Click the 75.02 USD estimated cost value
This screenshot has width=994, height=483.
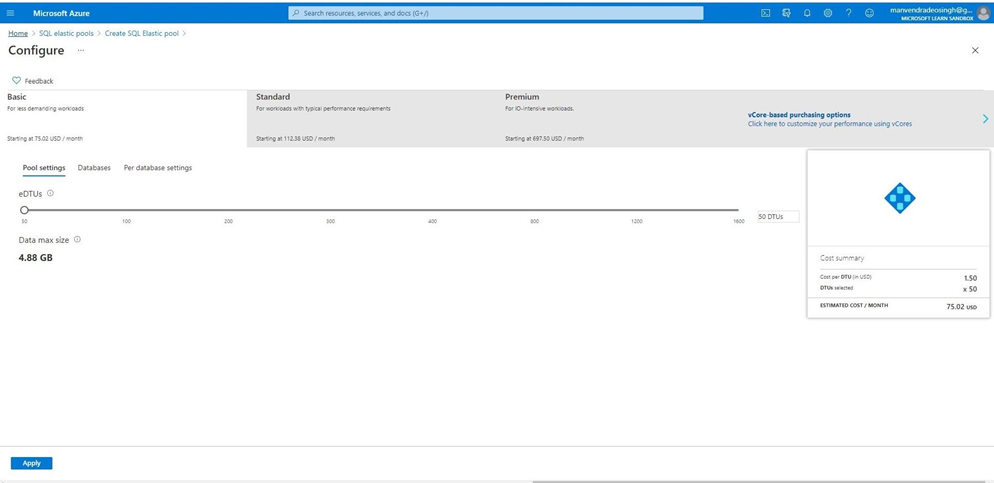tap(962, 306)
